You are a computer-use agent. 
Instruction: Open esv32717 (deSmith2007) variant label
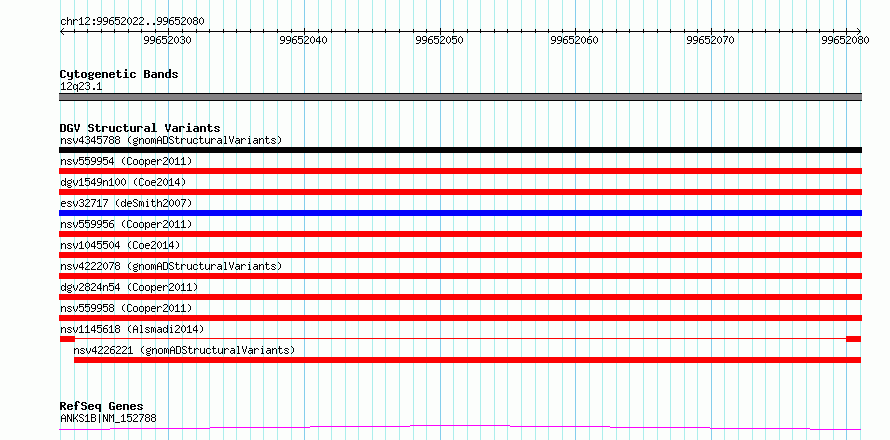click(126, 203)
